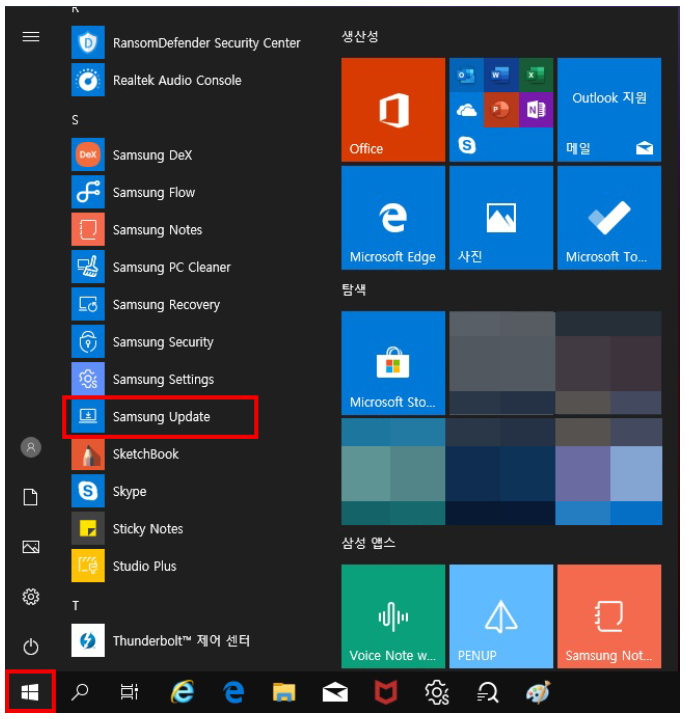
Task: Open Thunderbolt 제어 센터
Action: point(161,641)
